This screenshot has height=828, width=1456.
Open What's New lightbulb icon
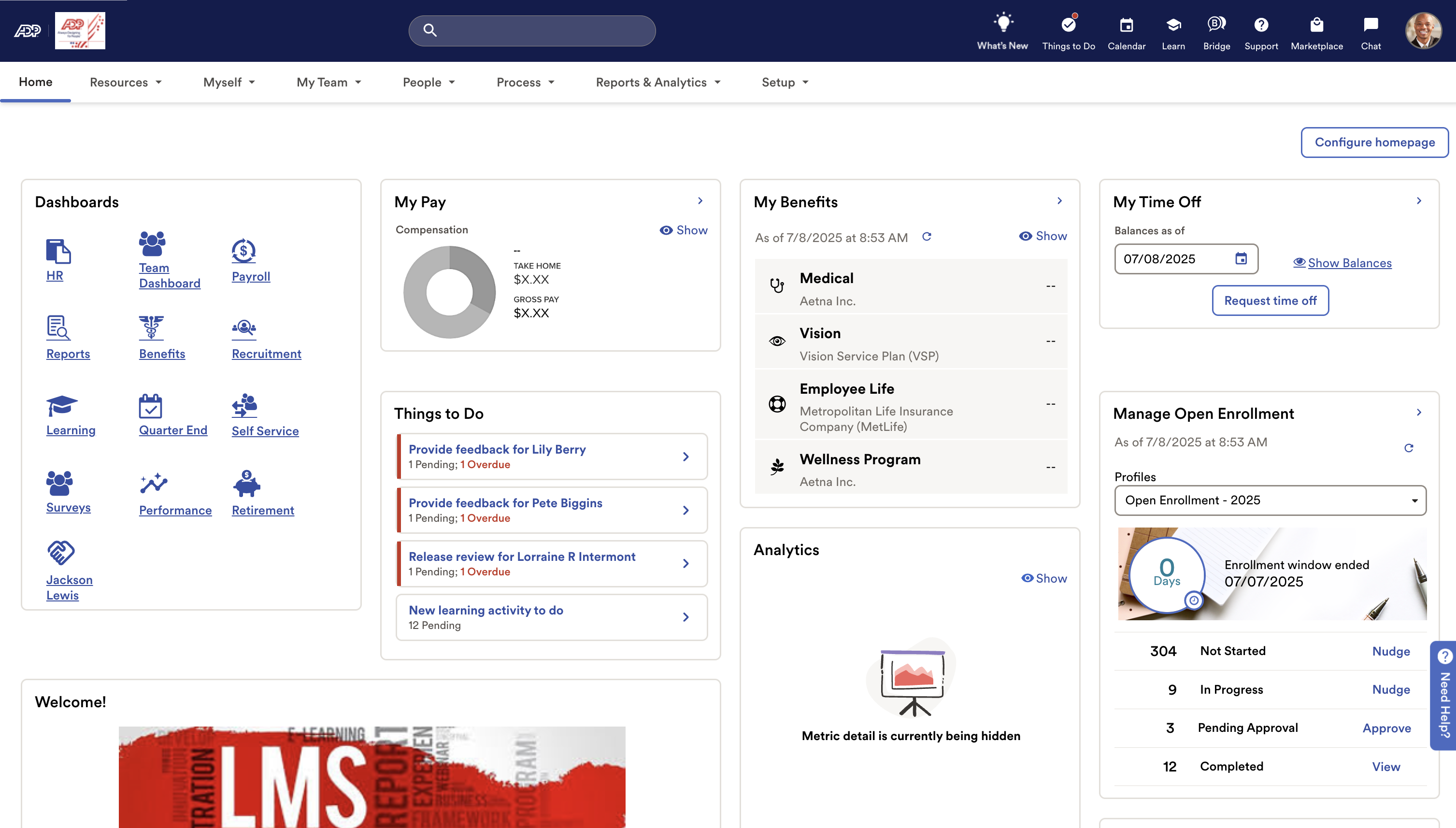(1003, 24)
